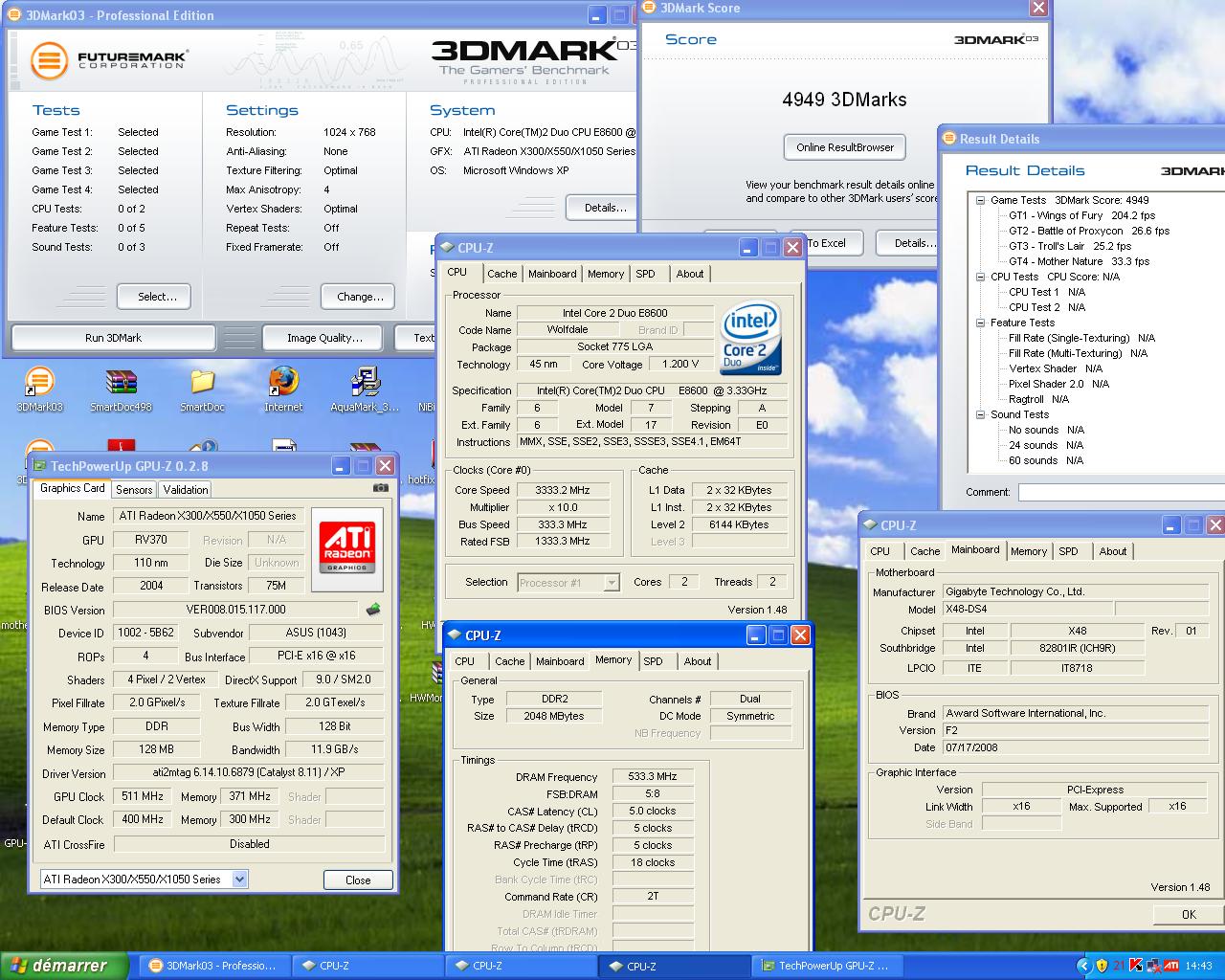The width and height of the screenshot is (1225, 980).
Task: Collapse the CPU Tests tree node
Action: tap(981, 277)
